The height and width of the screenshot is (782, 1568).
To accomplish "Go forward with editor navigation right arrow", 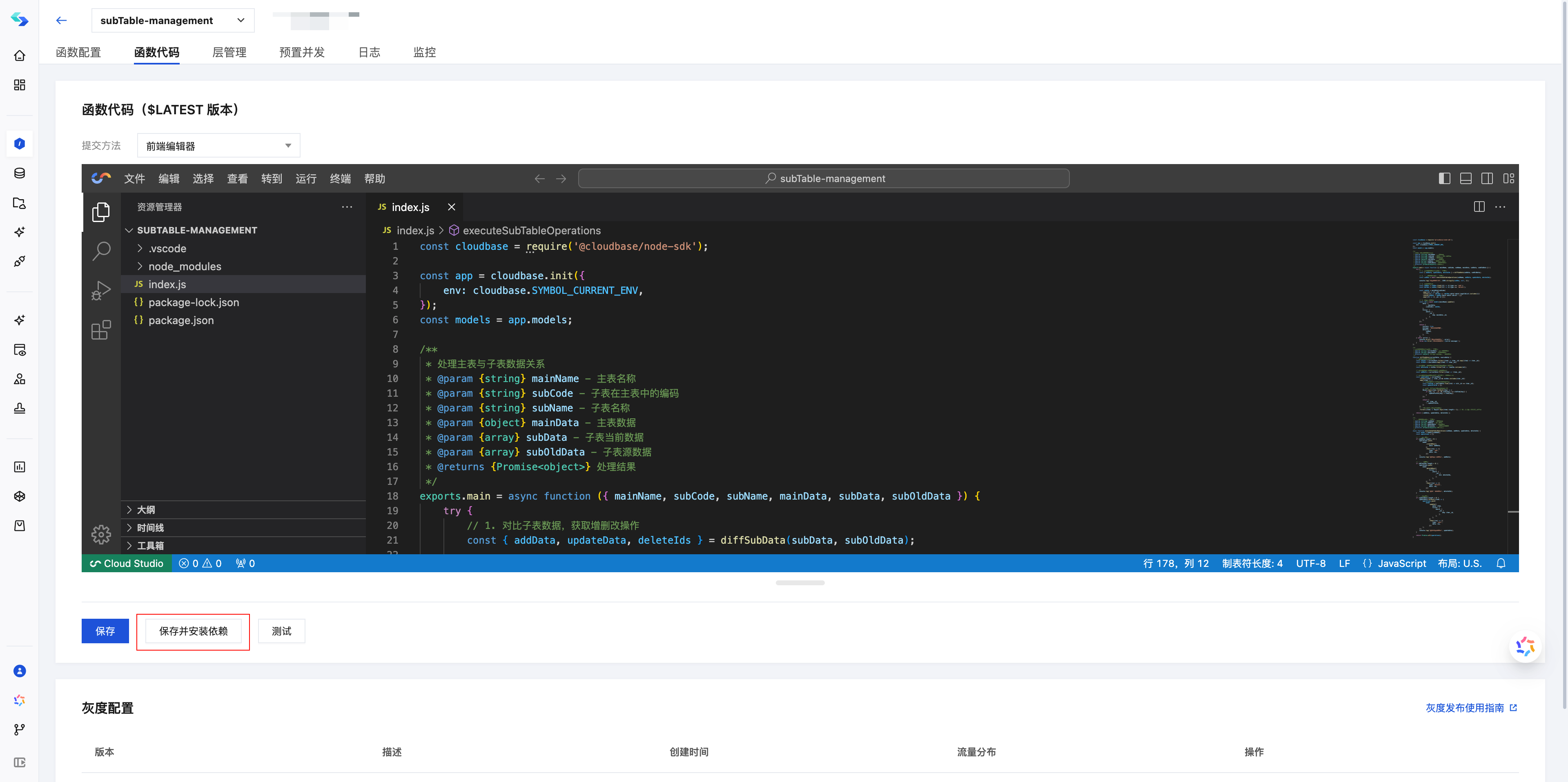I will [561, 178].
